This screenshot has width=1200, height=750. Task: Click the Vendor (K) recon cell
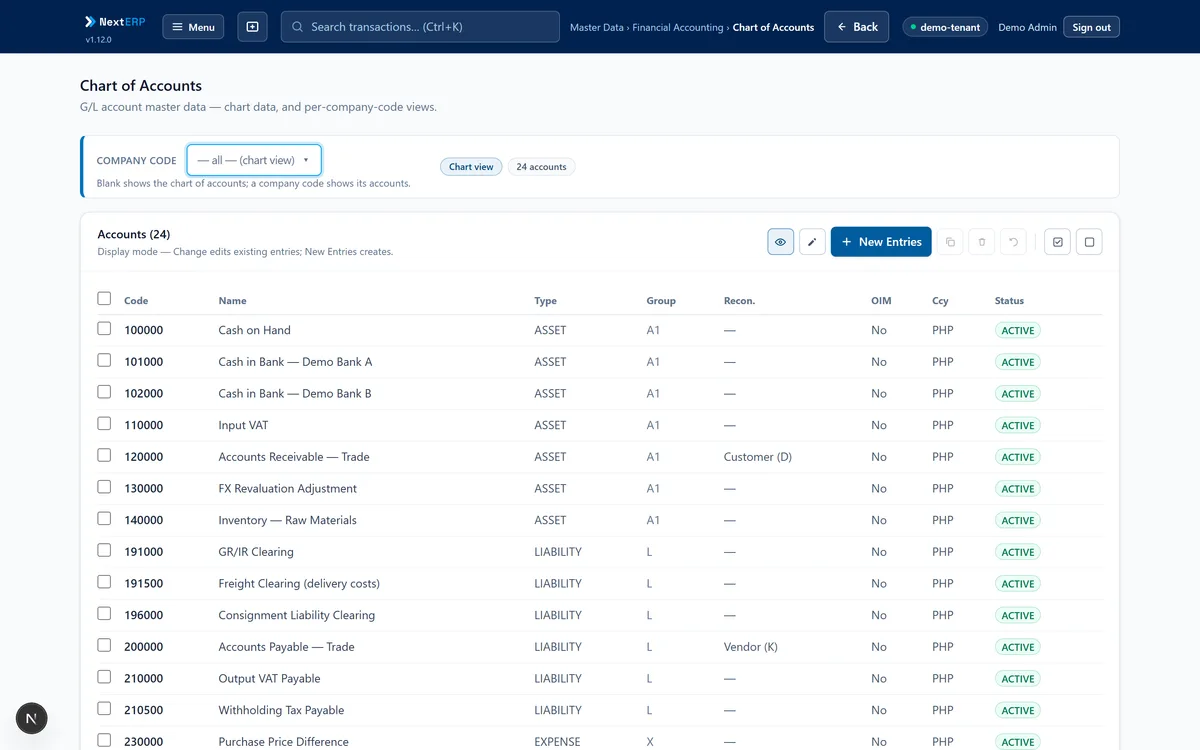tap(751, 647)
